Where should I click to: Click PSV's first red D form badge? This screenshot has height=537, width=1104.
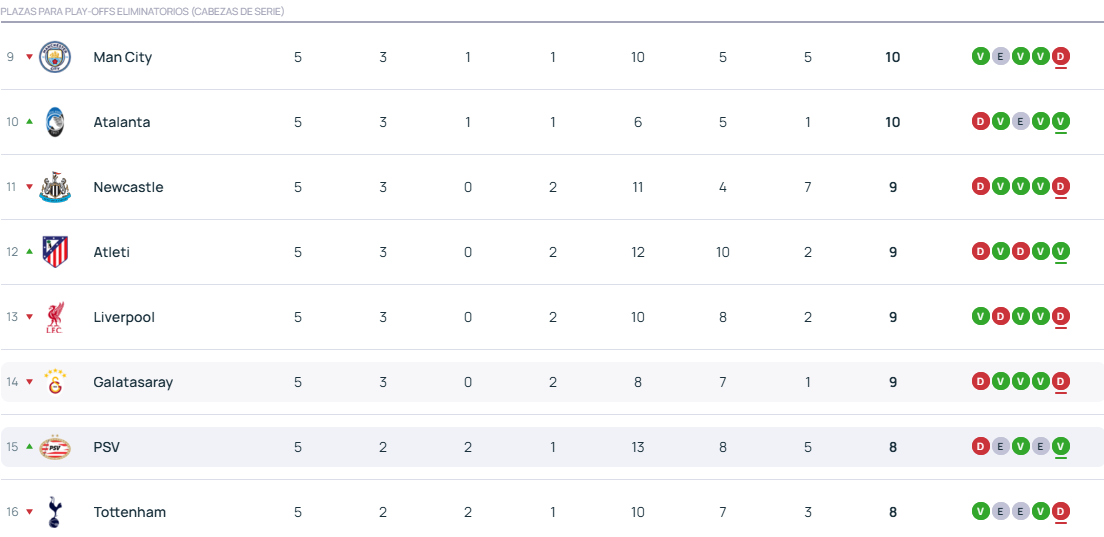pyautogui.click(x=981, y=447)
